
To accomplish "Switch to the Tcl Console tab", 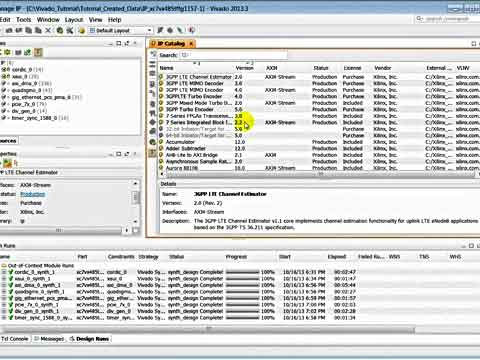I will point(14,339).
